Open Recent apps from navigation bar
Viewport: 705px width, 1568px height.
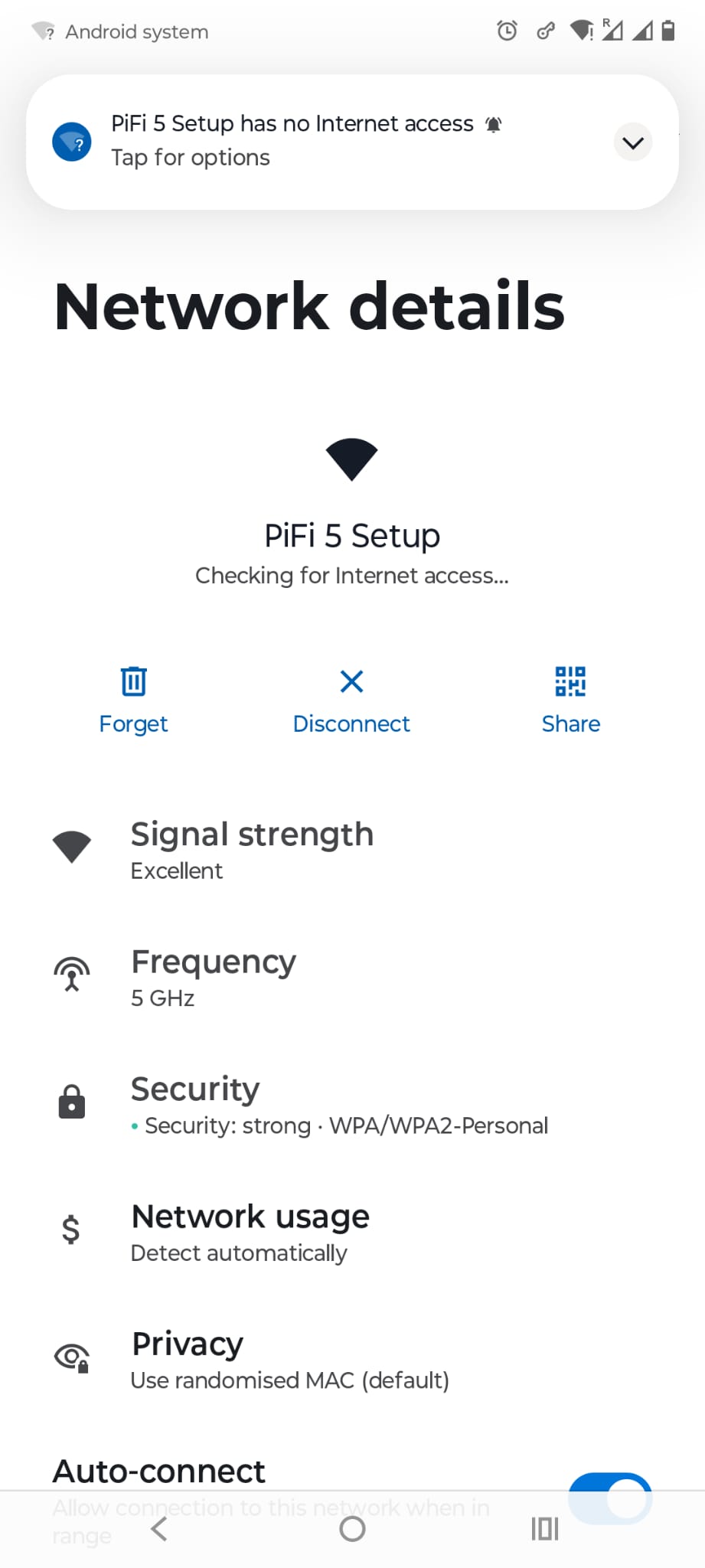tap(545, 1529)
